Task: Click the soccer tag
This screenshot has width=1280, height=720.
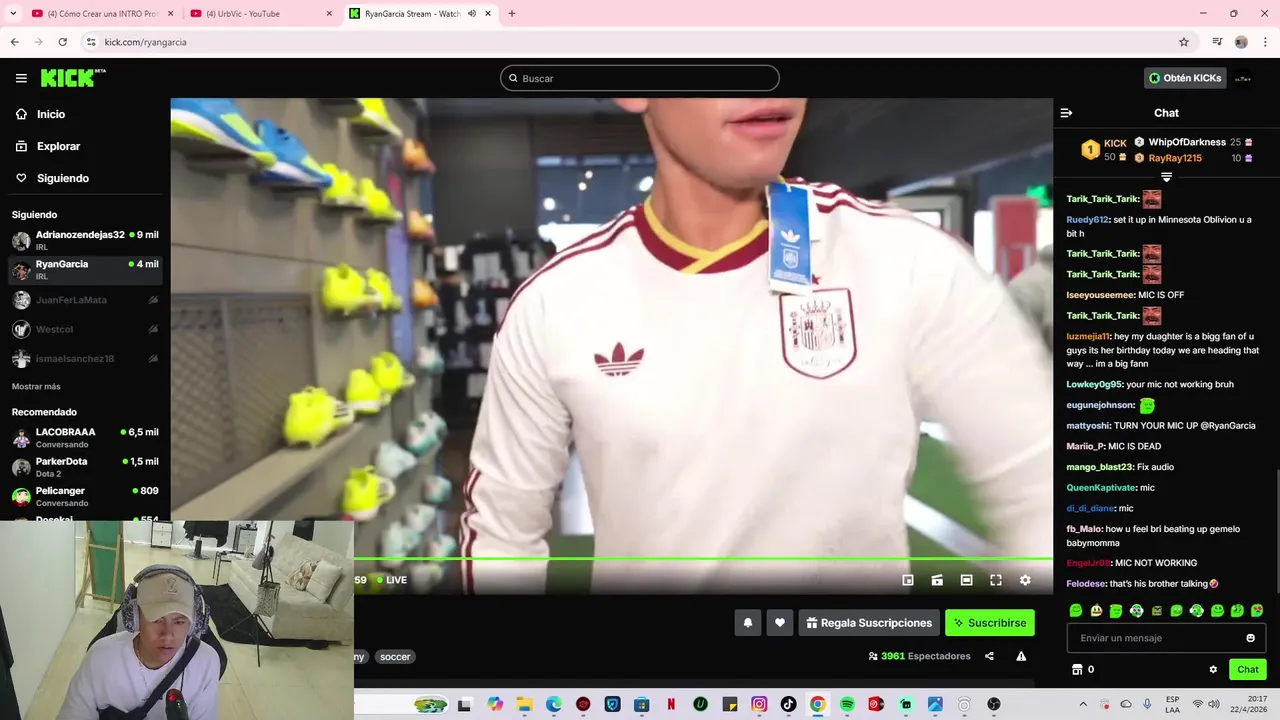Action: 395,657
